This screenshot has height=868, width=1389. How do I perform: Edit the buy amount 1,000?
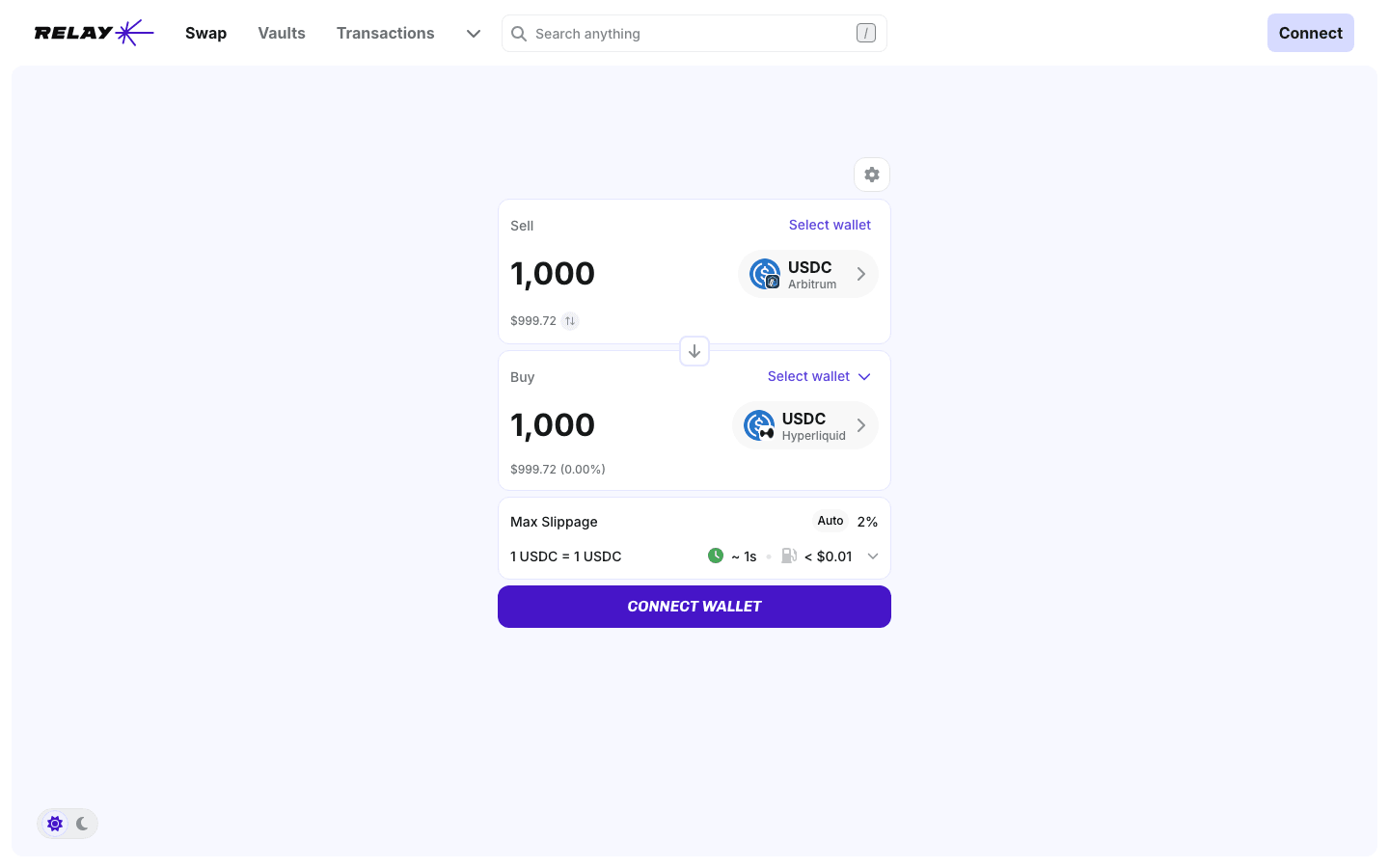[553, 425]
